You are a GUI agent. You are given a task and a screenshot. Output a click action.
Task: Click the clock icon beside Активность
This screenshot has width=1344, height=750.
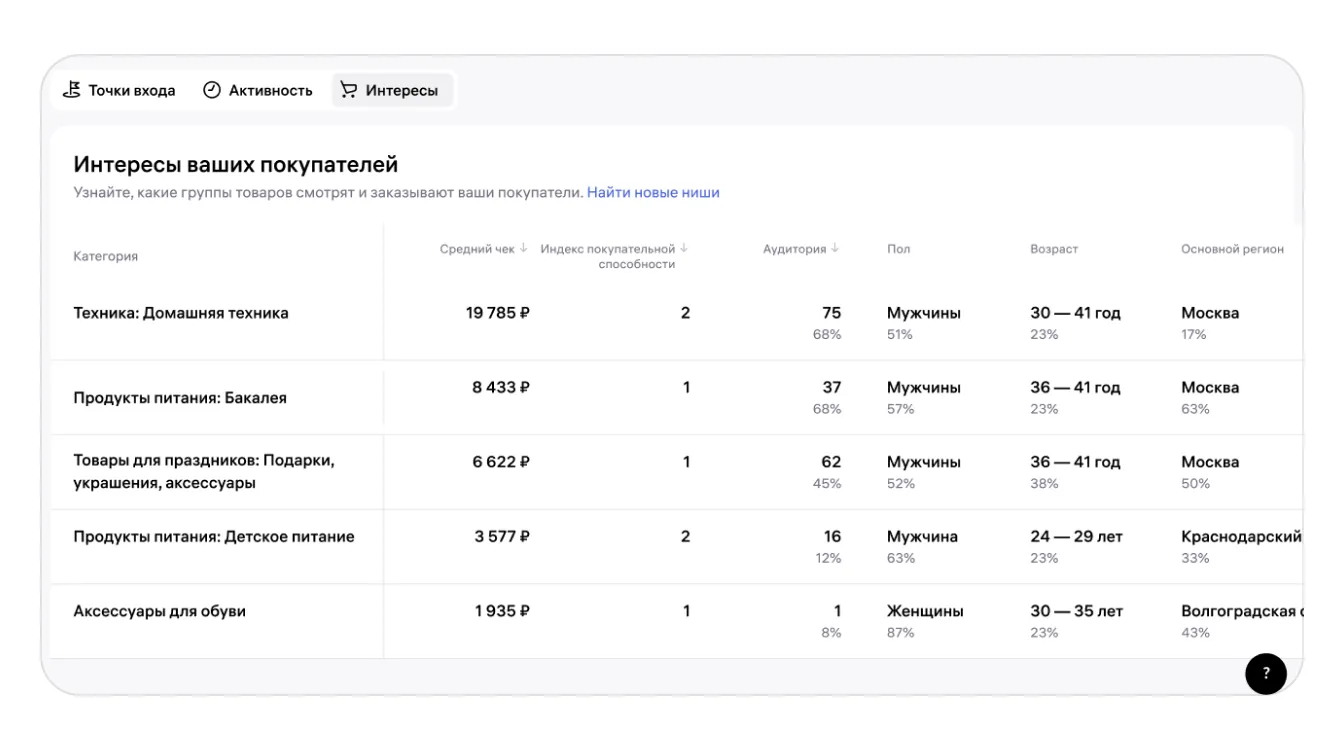pos(212,90)
